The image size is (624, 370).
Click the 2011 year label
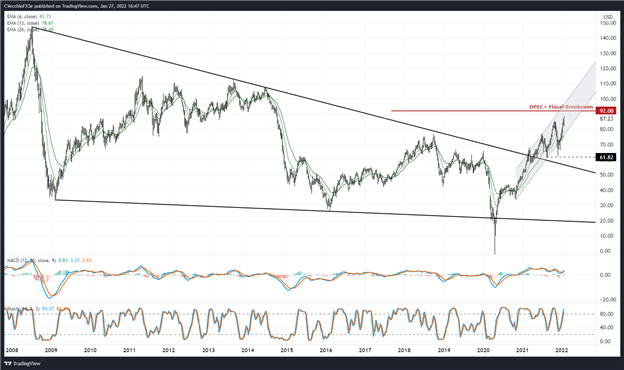(129, 351)
